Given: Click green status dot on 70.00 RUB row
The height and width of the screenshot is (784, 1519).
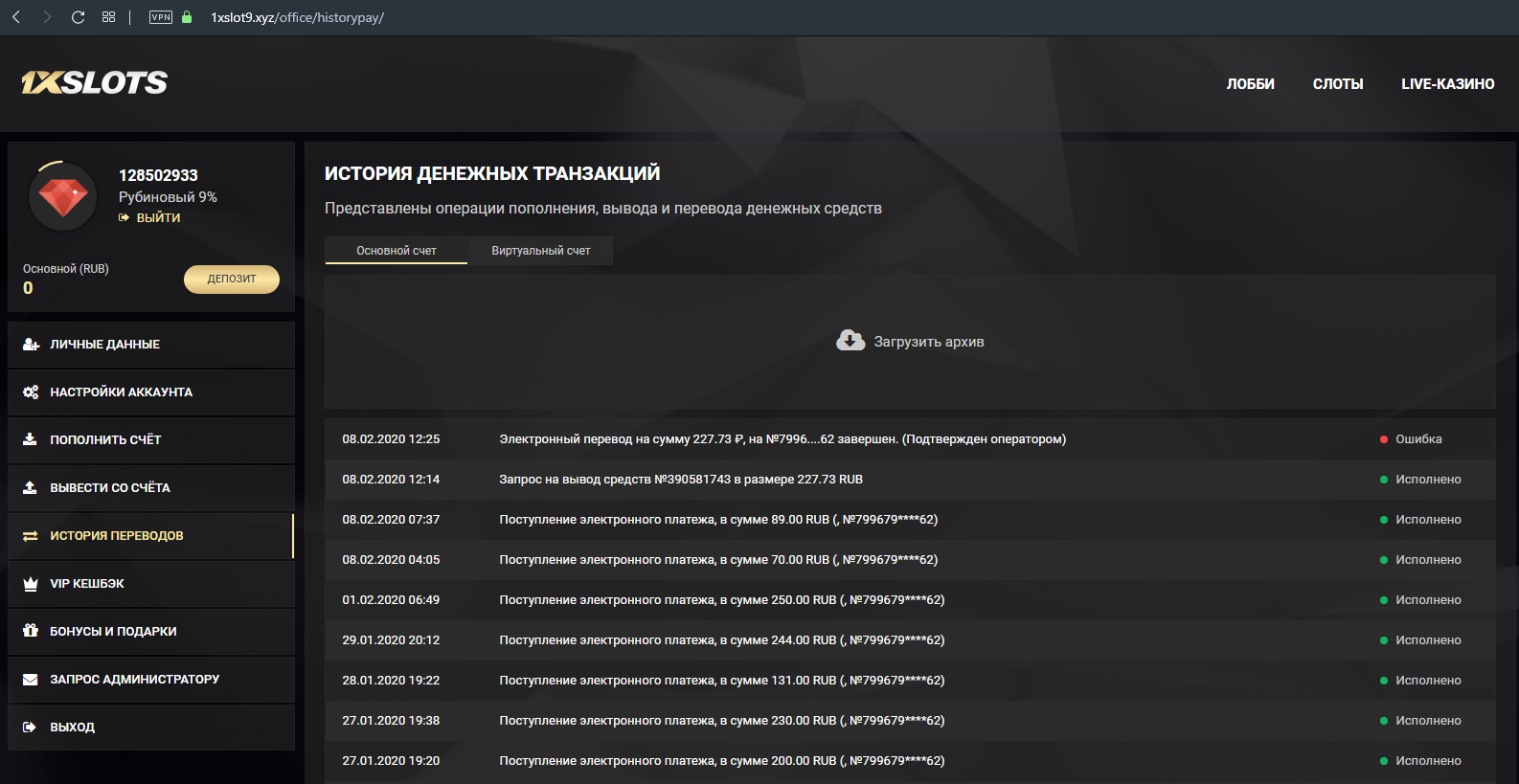Looking at the screenshot, I should tap(1384, 560).
